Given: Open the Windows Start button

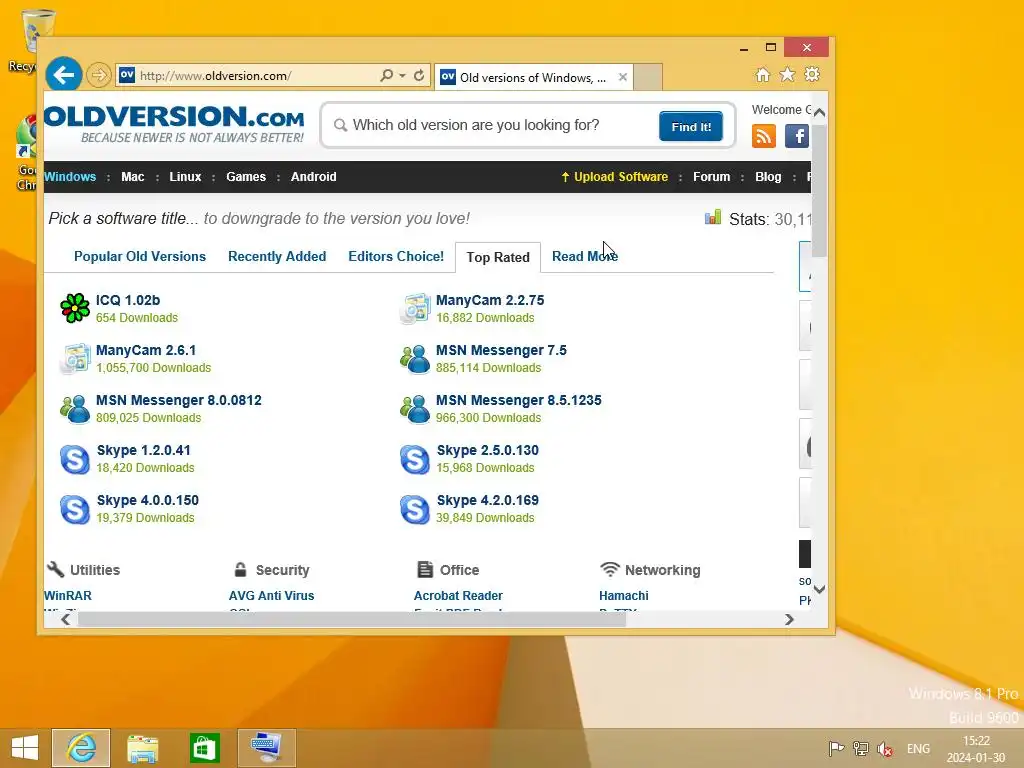Looking at the screenshot, I should (25, 748).
